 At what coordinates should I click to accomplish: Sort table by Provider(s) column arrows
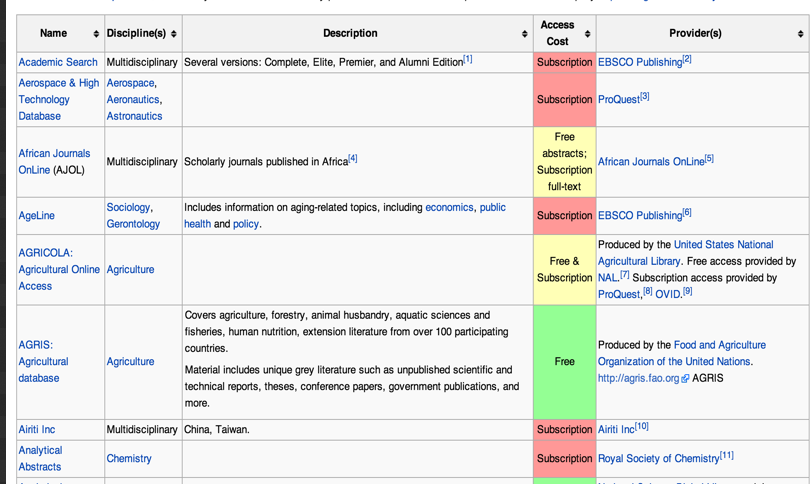tap(800, 34)
